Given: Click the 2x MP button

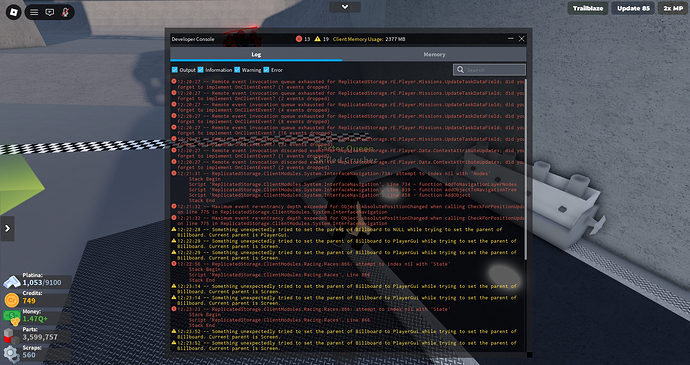Looking at the screenshot, I should coord(673,8).
